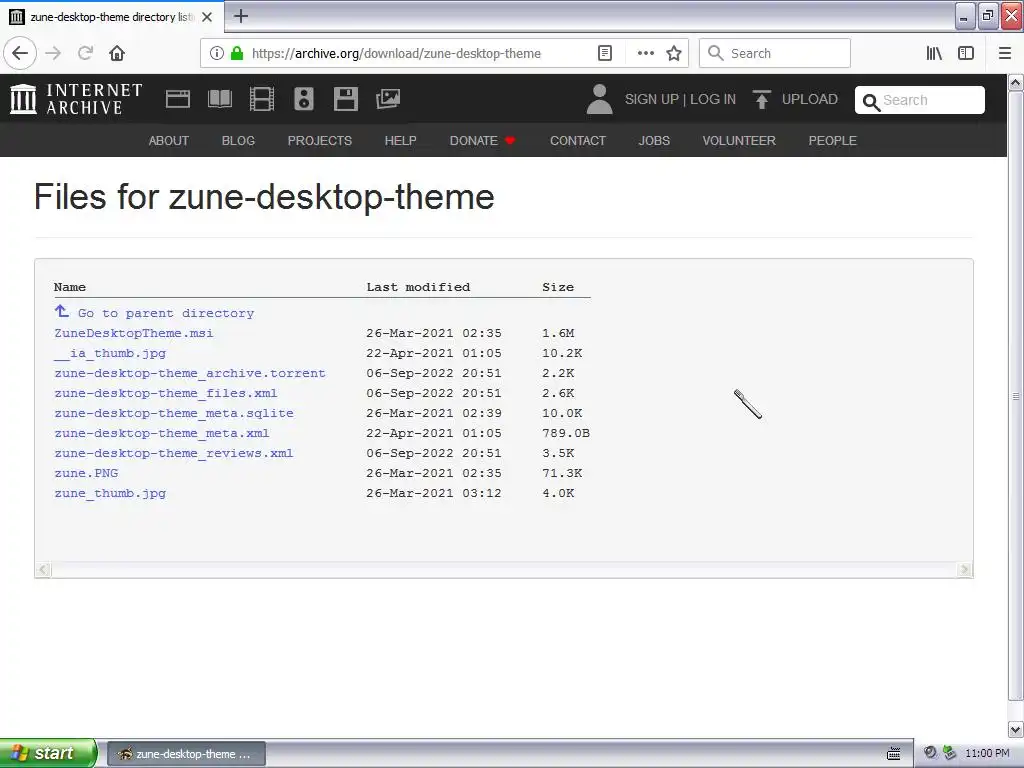Click the Forward arrow button
The height and width of the screenshot is (768, 1024).
[53, 53]
